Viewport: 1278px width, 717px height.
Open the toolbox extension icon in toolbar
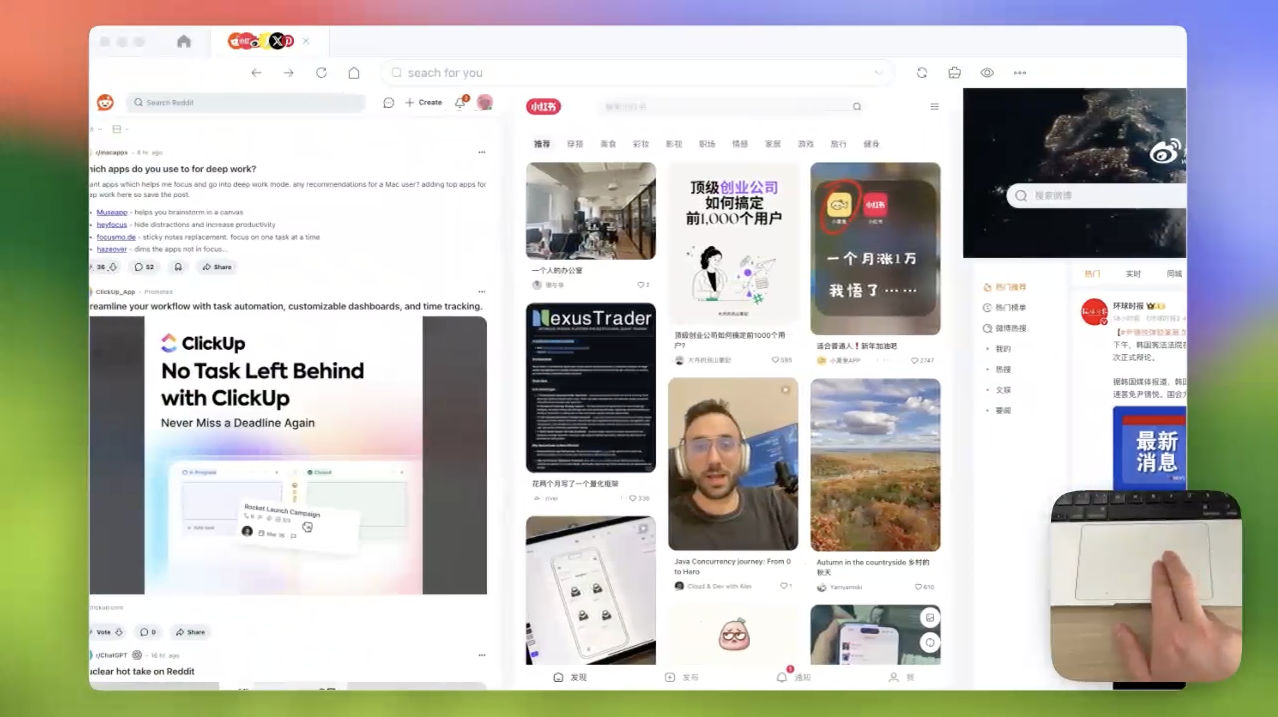954,73
